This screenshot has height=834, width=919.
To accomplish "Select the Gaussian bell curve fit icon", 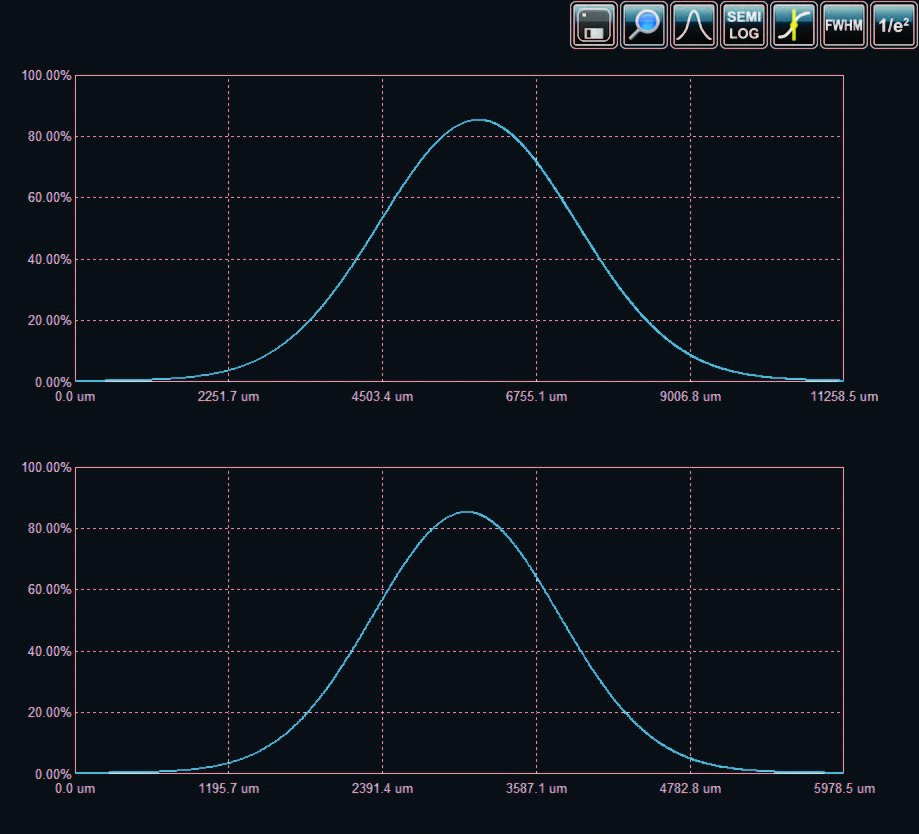I will pos(694,25).
